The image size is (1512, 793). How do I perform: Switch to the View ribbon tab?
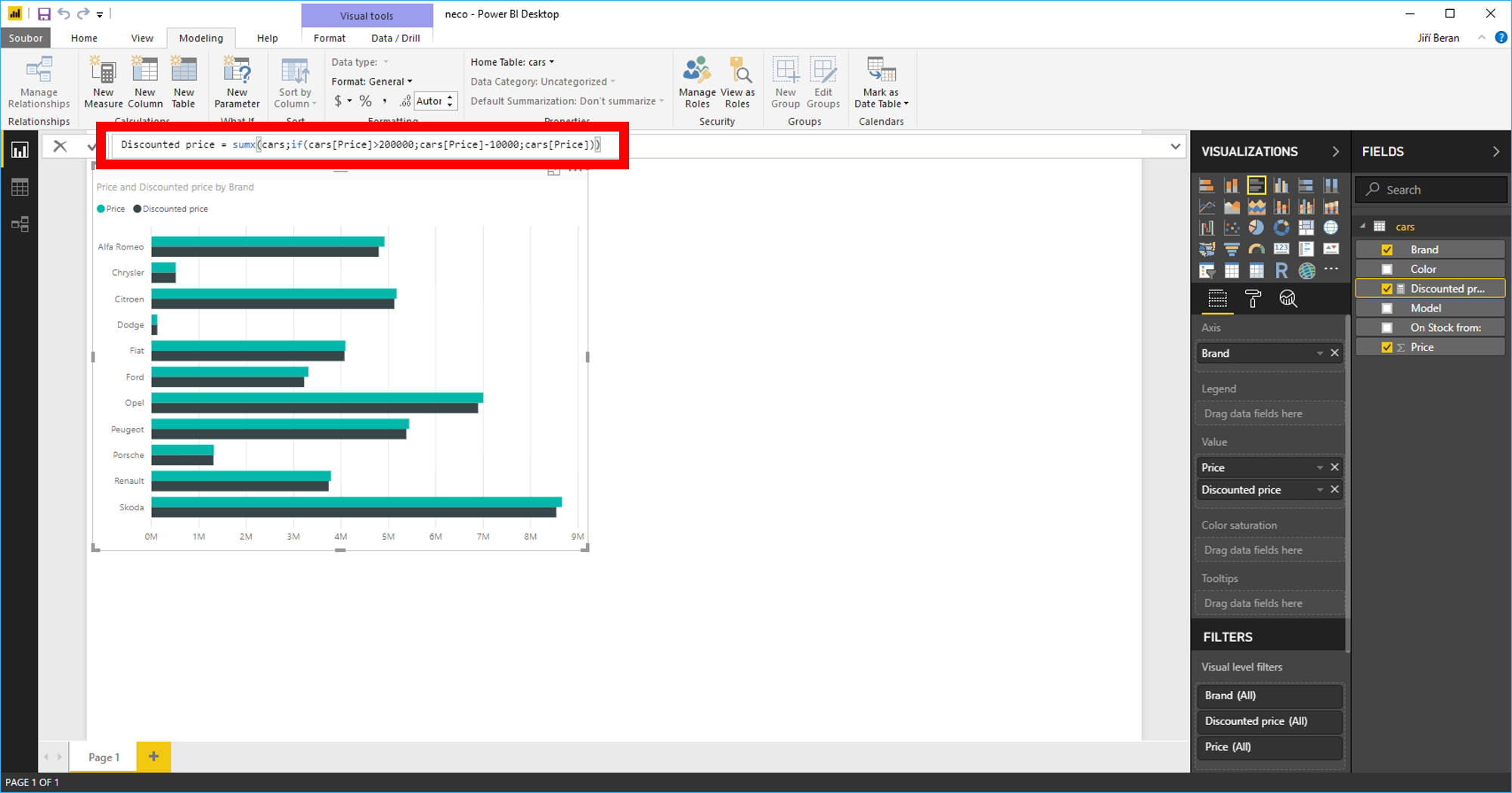pyautogui.click(x=142, y=38)
